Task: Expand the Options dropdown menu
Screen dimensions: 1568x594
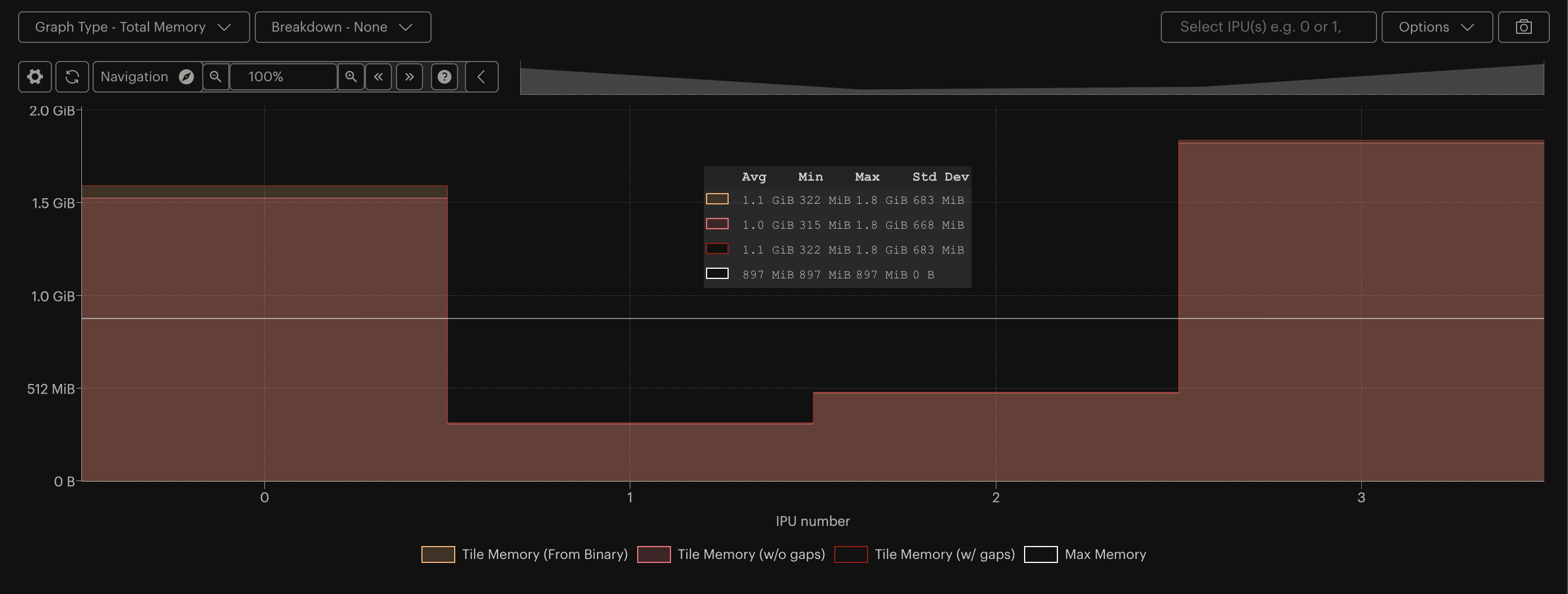Action: 1436,27
